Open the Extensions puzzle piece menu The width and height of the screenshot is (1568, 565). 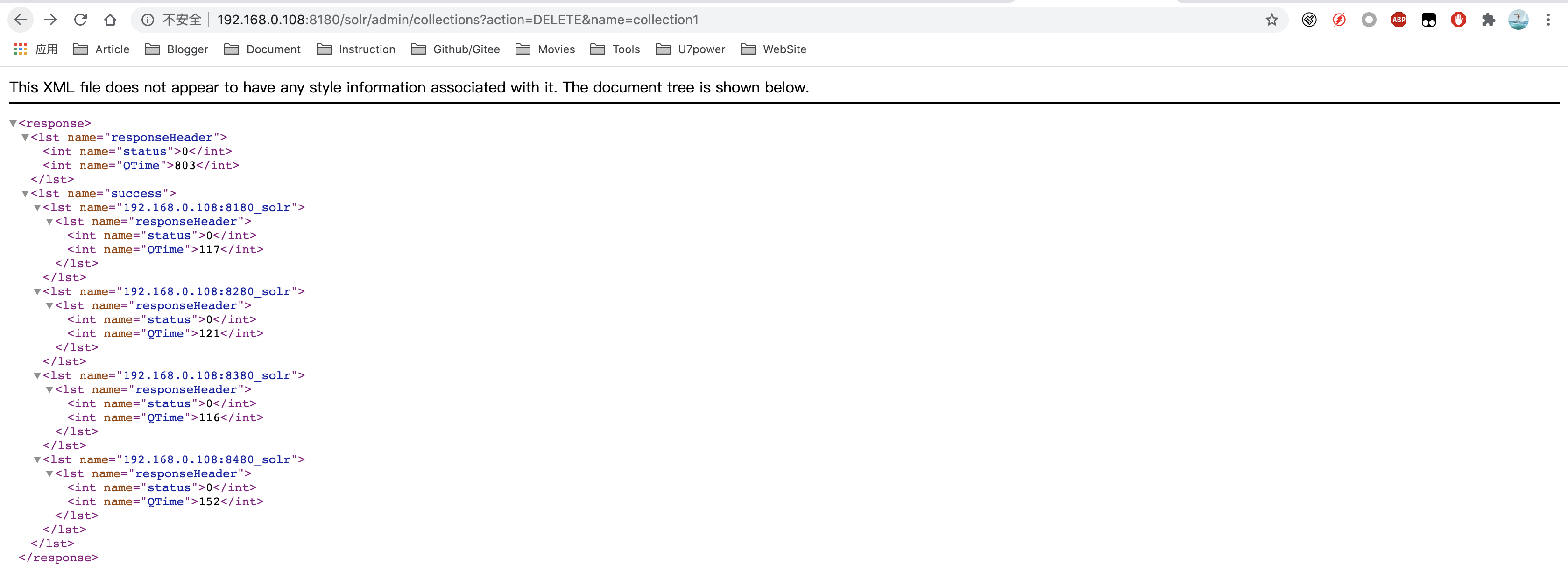1488,20
